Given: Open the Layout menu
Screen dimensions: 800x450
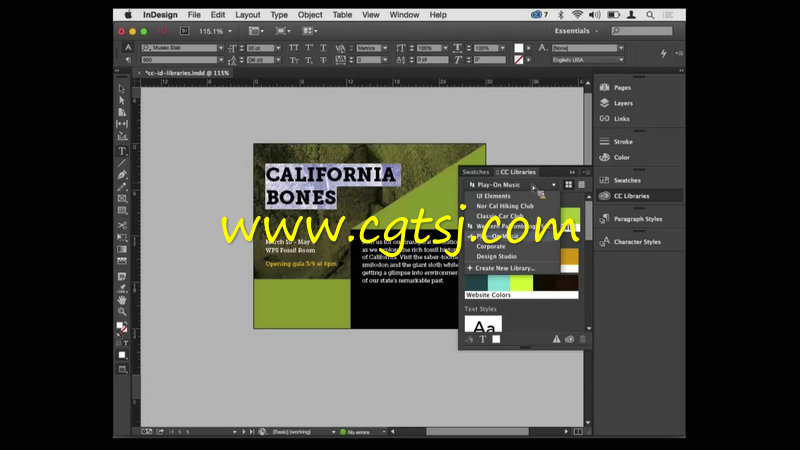Looking at the screenshot, I should [247, 15].
